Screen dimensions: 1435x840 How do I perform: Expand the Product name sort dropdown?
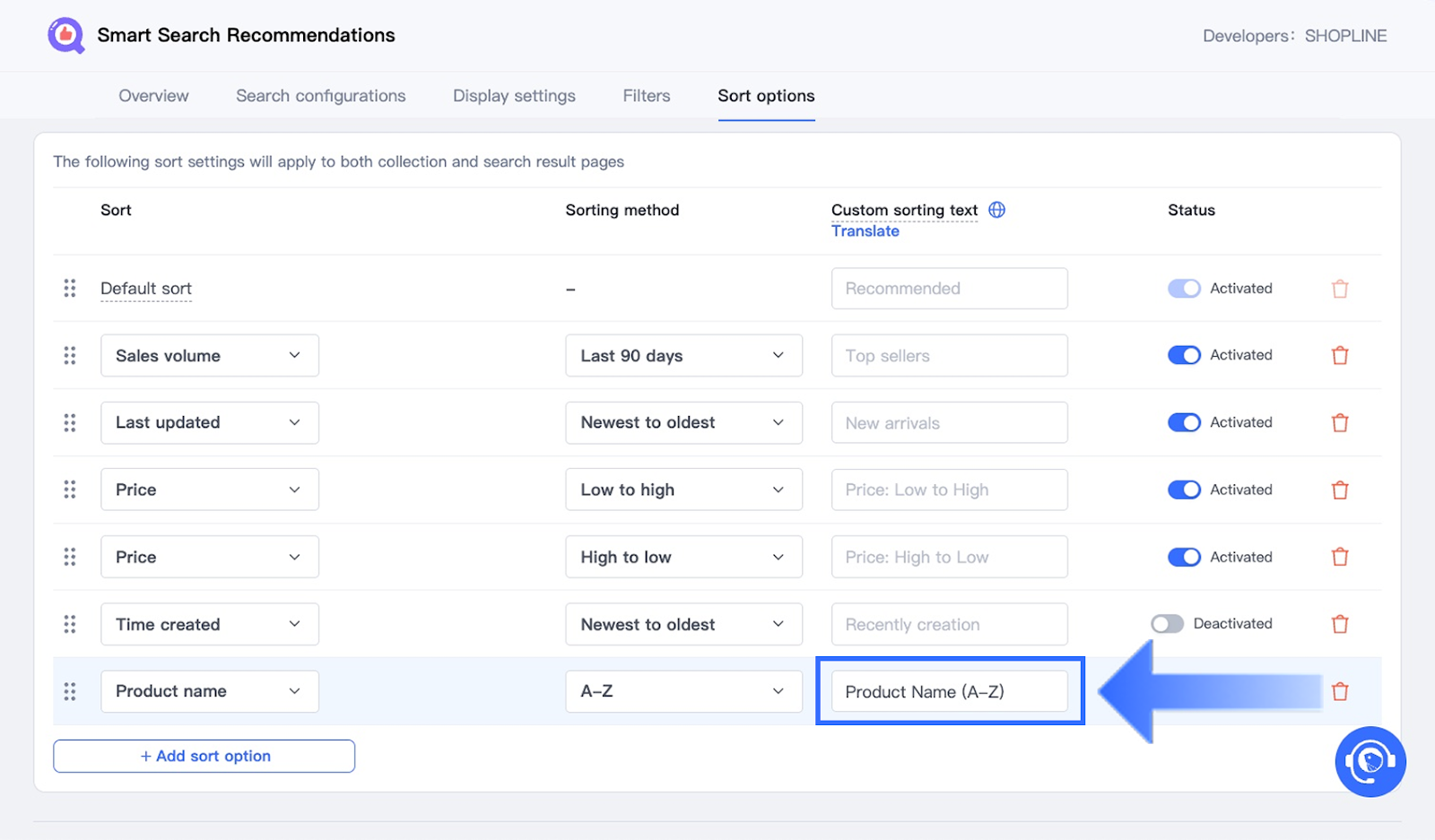(209, 691)
